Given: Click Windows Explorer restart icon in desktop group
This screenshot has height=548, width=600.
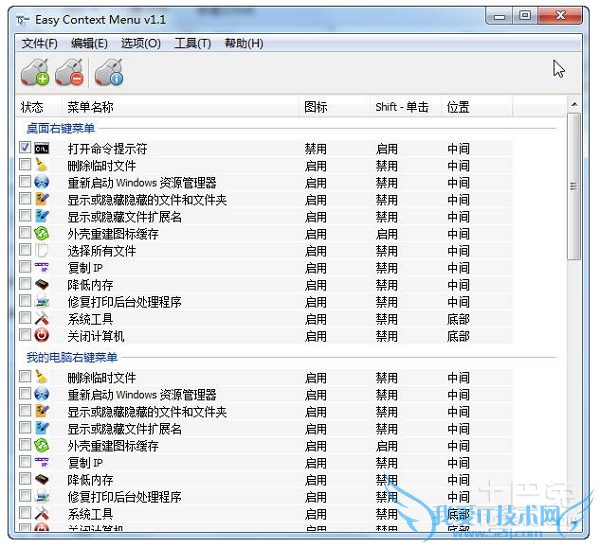Looking at the screenshot, I should click(42, 182).
